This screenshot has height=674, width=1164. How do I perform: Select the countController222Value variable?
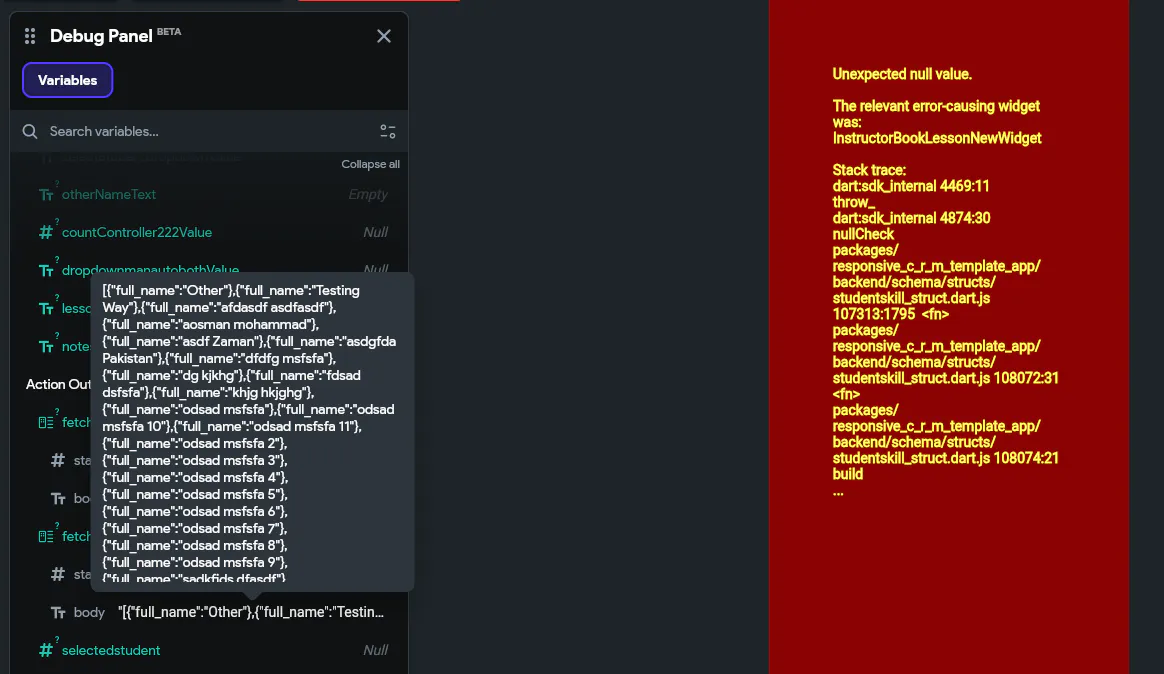click(137, 232)
